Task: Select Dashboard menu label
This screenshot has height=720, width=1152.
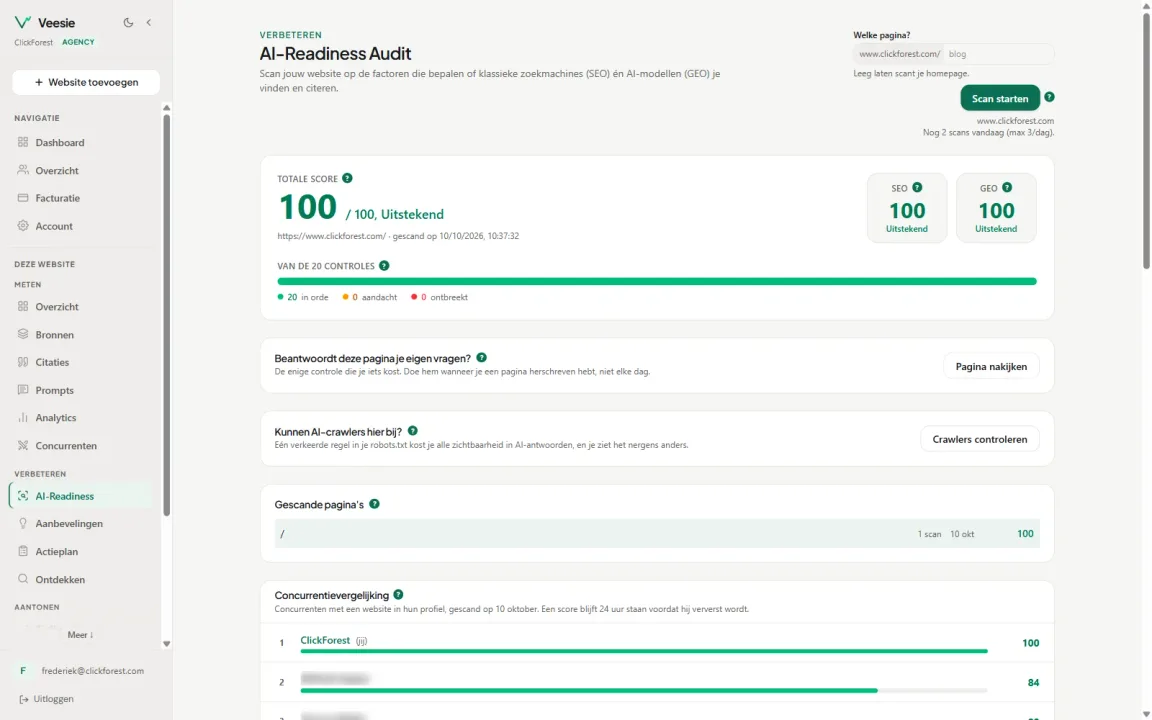Action: pos(60,143)
